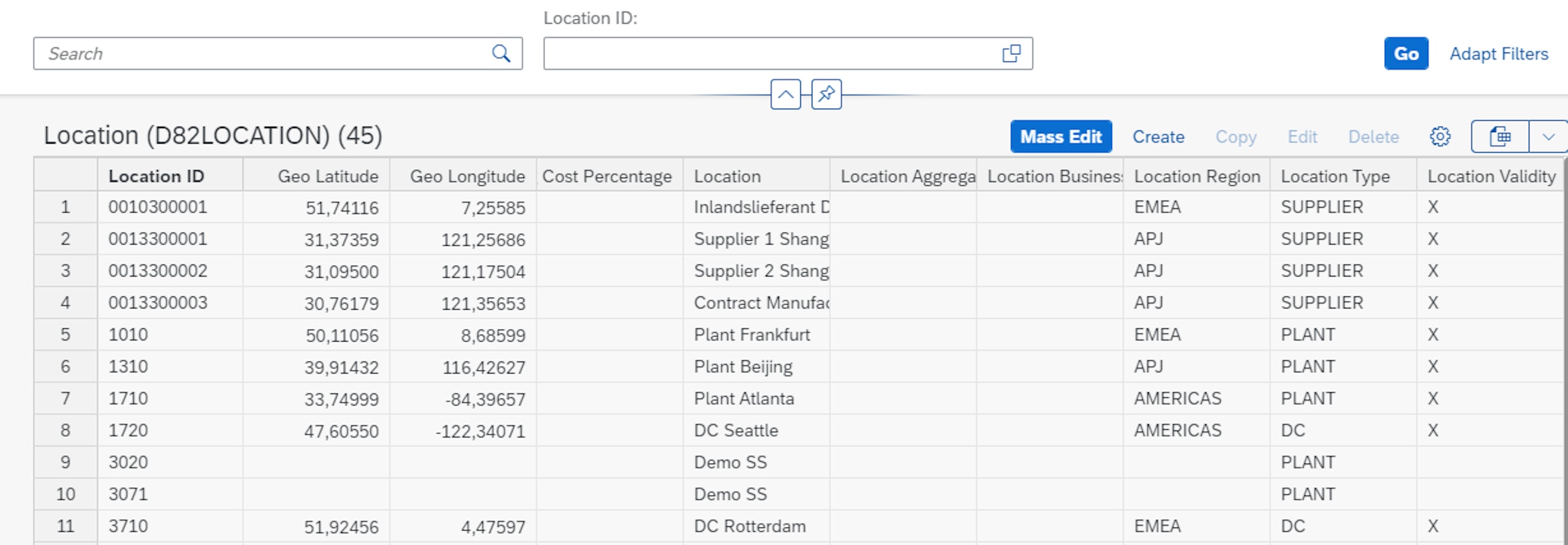Open table settings gear icon
This screenshot has height=545, width=1568.
(x=1440, y=136)
